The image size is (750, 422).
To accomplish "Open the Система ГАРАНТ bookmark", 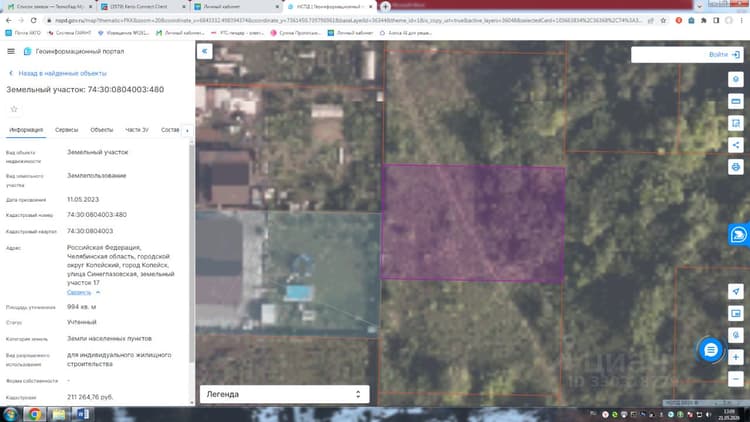I will [x=69, y=33].
